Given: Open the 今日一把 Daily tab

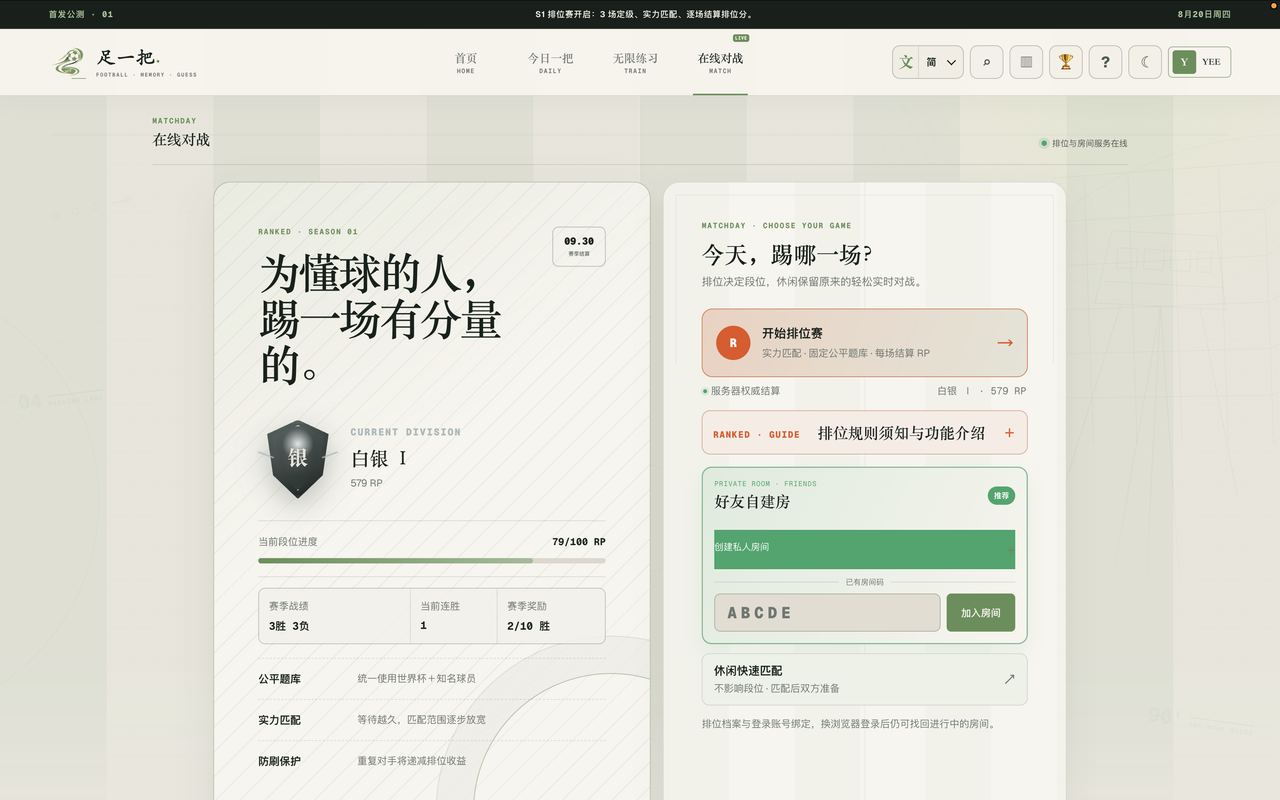Looking at the screenshot, I should pyautogui.click(x=550, y=63).
